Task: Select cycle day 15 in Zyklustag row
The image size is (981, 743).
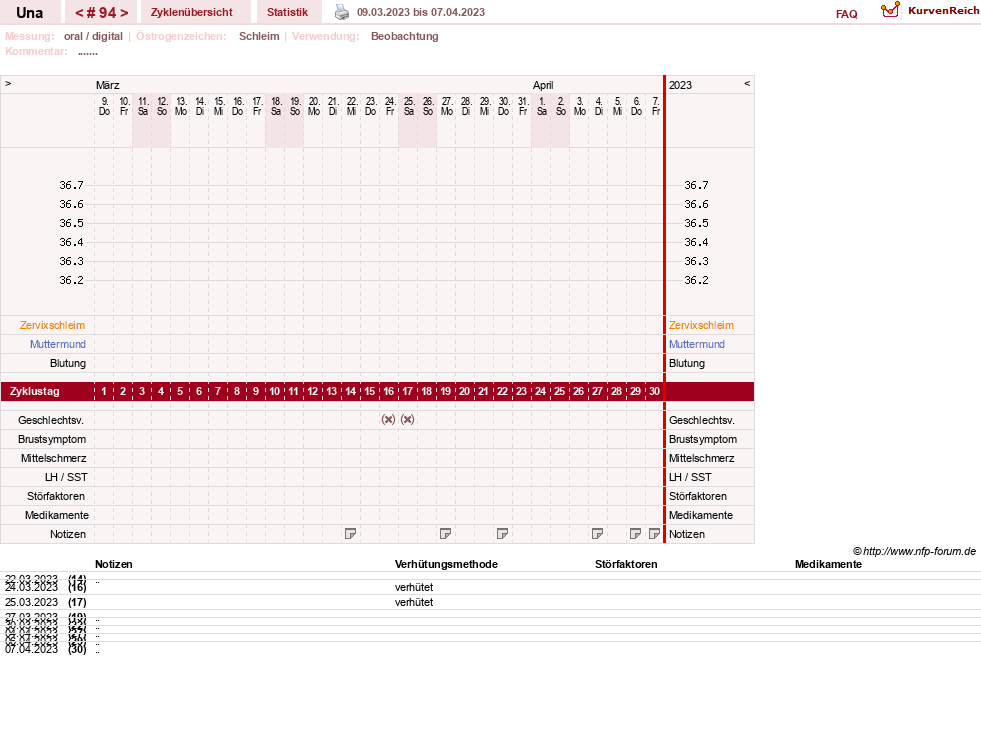Action: coord(370,392)
